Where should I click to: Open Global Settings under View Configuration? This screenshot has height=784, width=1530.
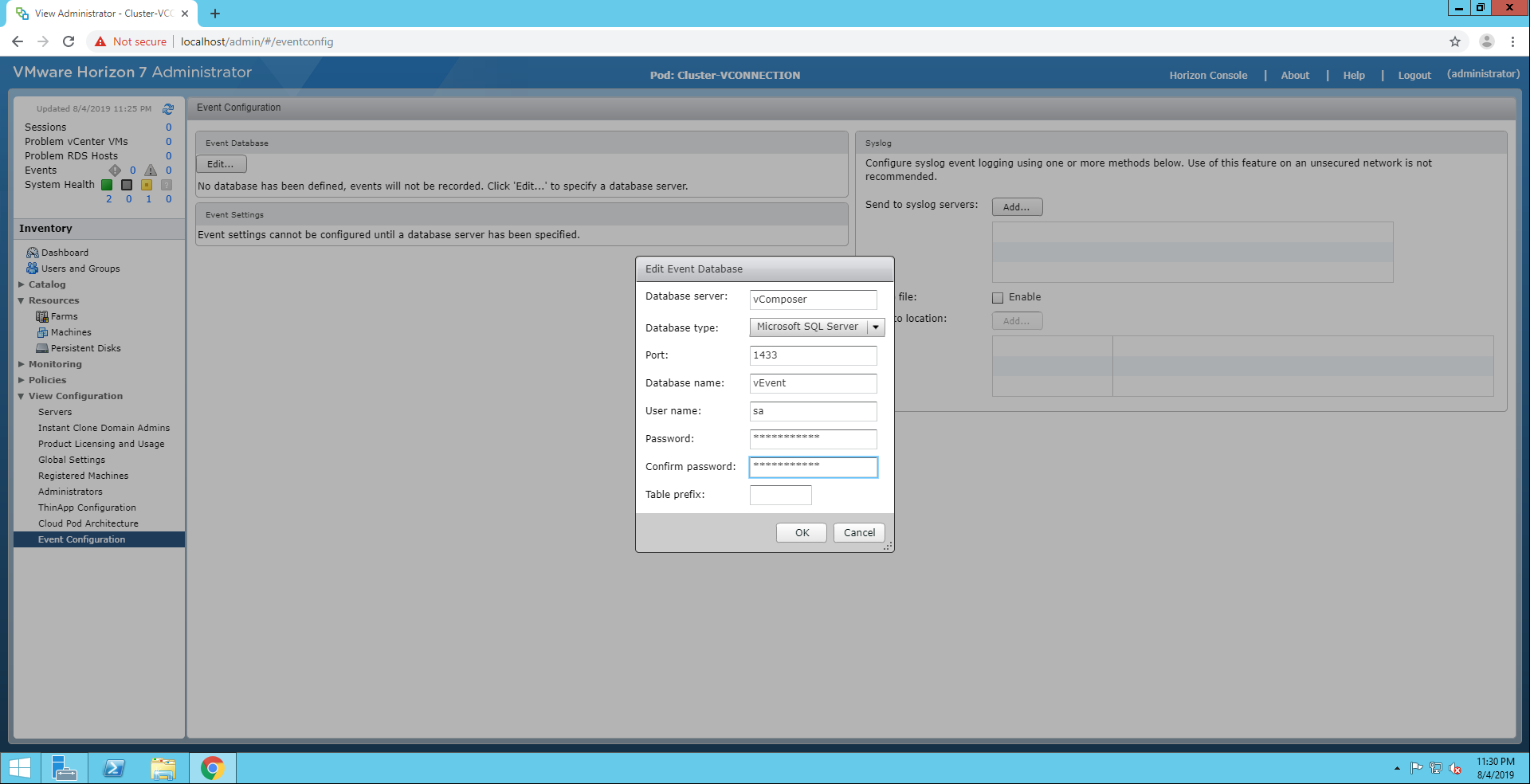72,460
